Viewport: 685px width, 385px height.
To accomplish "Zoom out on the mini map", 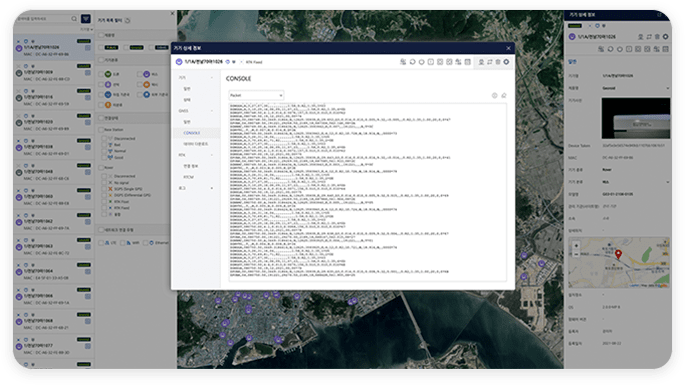I will coord(576,253).
